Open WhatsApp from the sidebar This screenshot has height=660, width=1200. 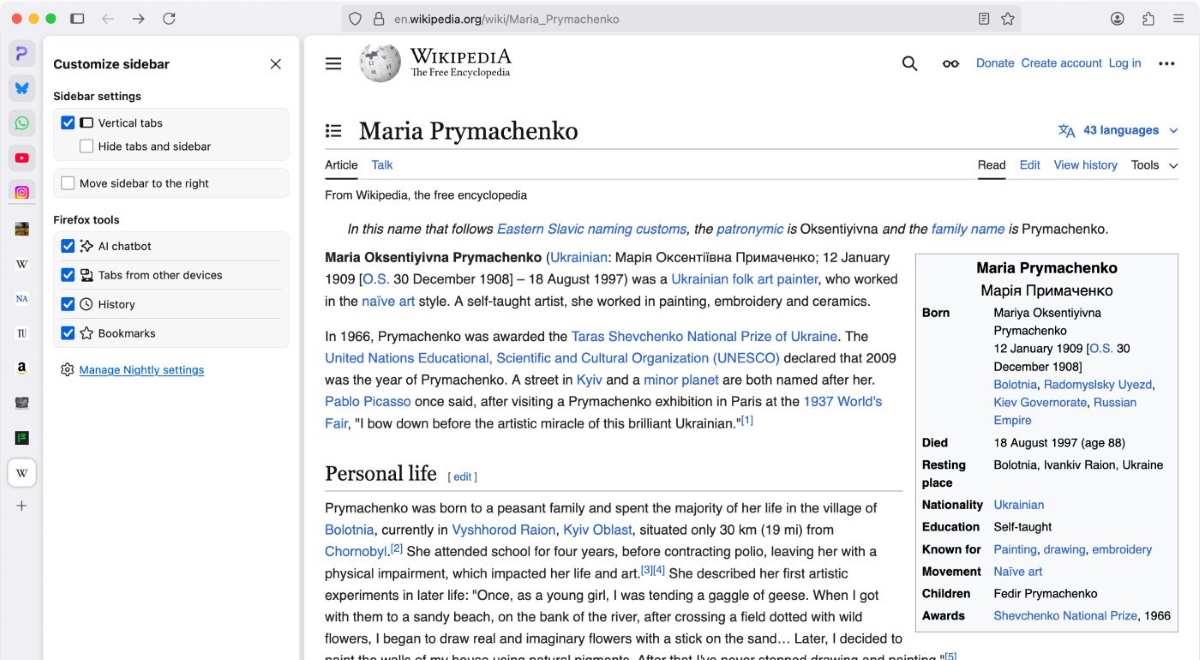pyautogui.click(x=21, y=122)
